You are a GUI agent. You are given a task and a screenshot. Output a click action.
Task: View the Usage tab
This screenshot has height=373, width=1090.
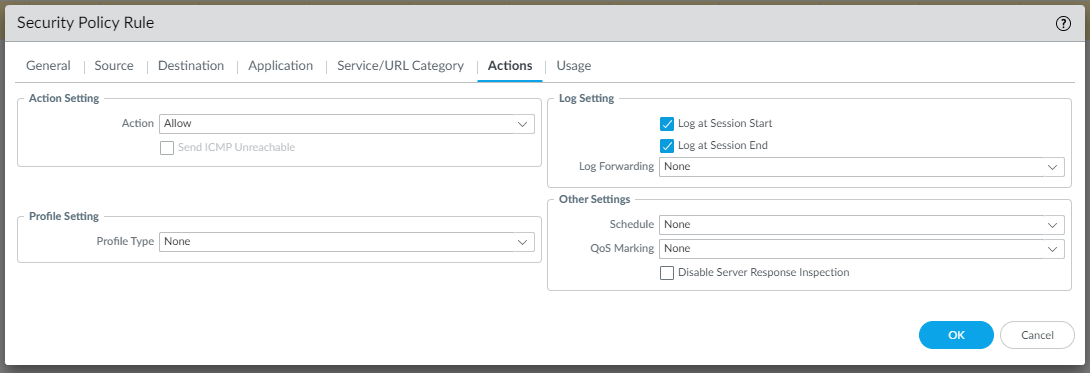click(x=574, y=66)
